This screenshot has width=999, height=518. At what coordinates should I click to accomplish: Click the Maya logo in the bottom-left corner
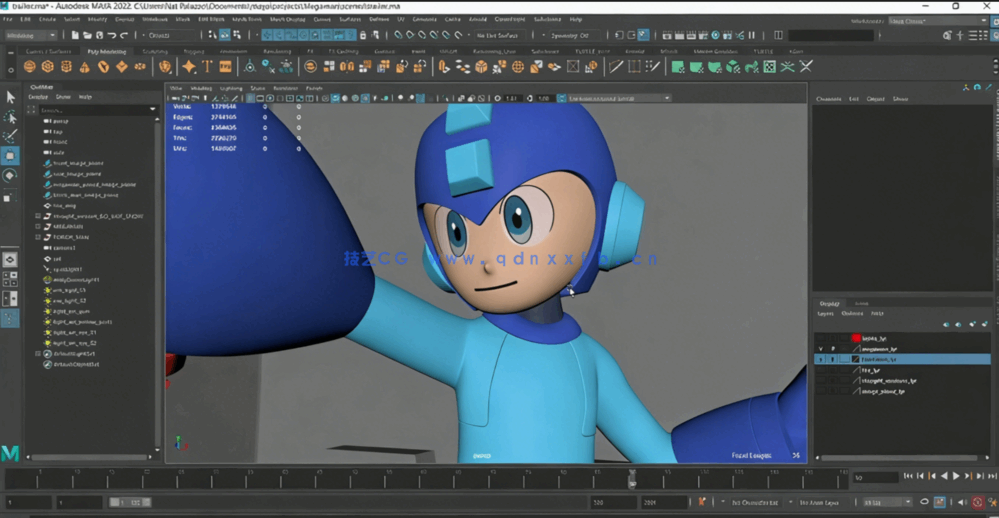coord(10,453)
